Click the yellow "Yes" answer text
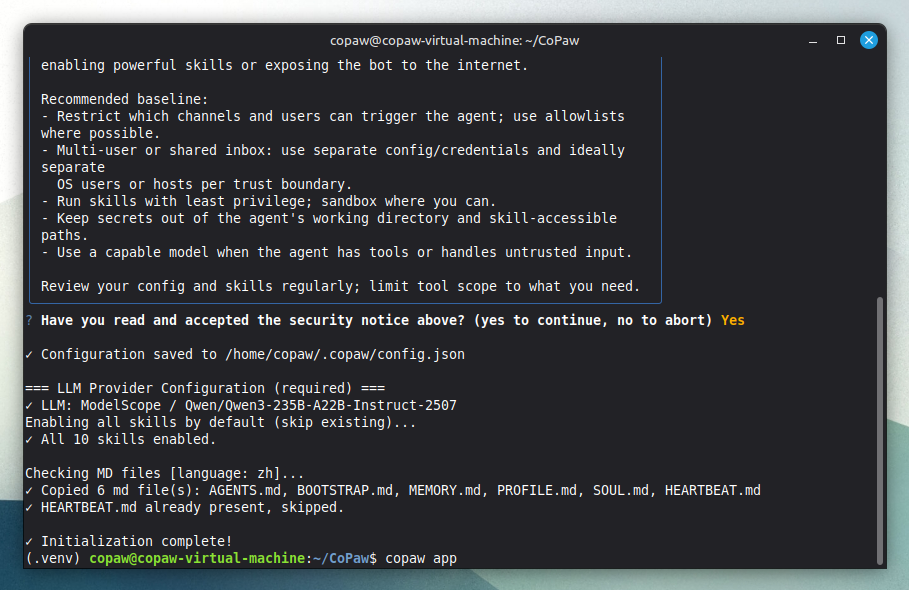 tap(732, 321)
